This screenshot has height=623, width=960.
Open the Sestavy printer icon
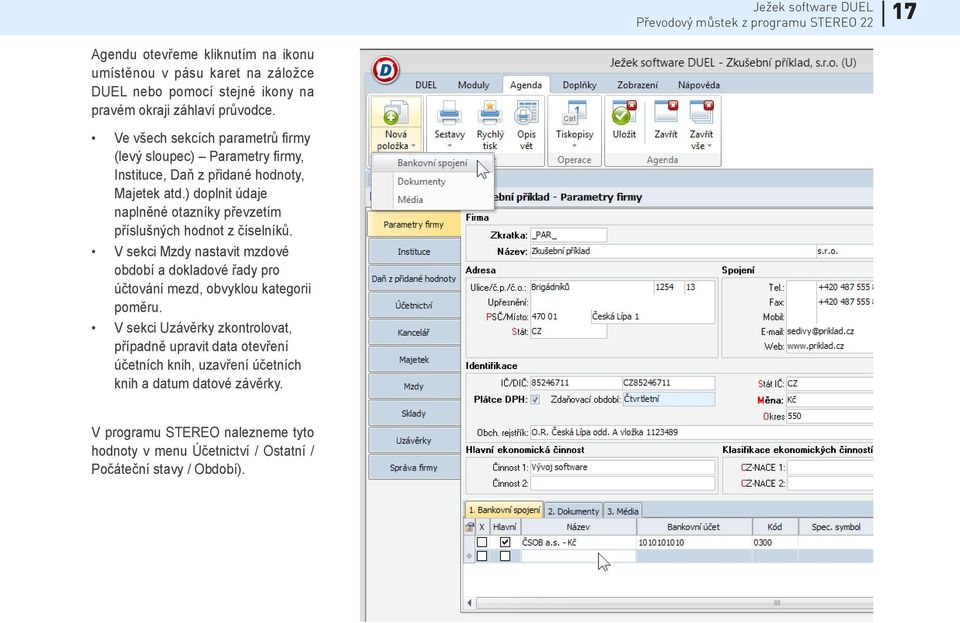coord(449,113)
